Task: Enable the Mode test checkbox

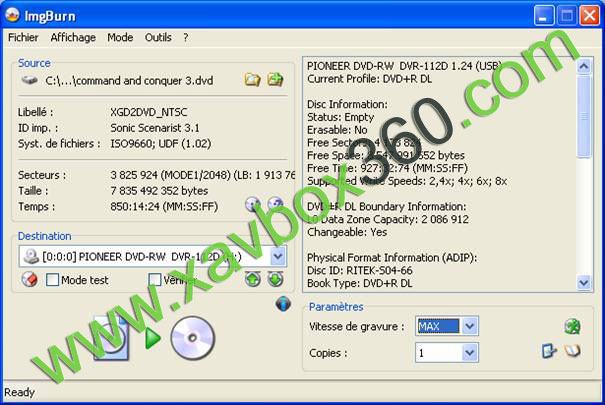Action: coord(52,279)
